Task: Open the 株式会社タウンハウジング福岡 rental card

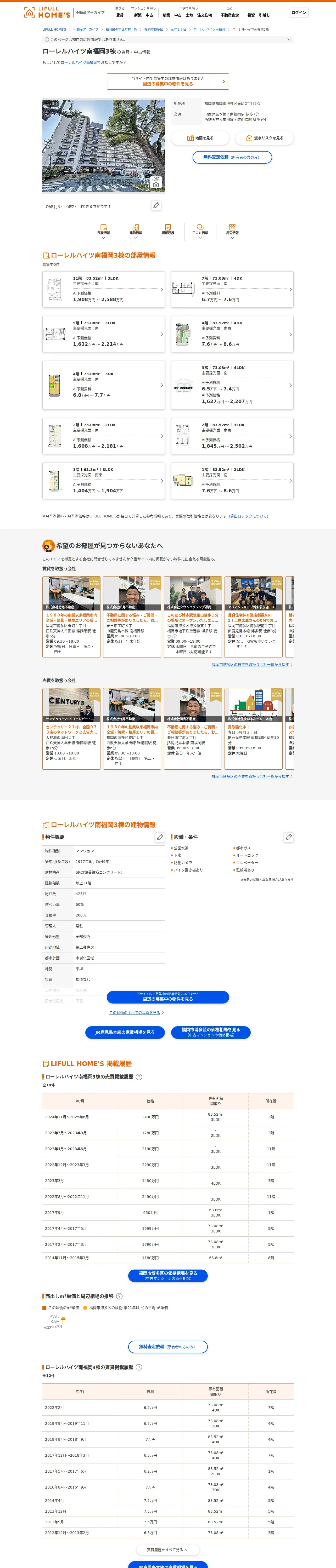Action: 193,616
